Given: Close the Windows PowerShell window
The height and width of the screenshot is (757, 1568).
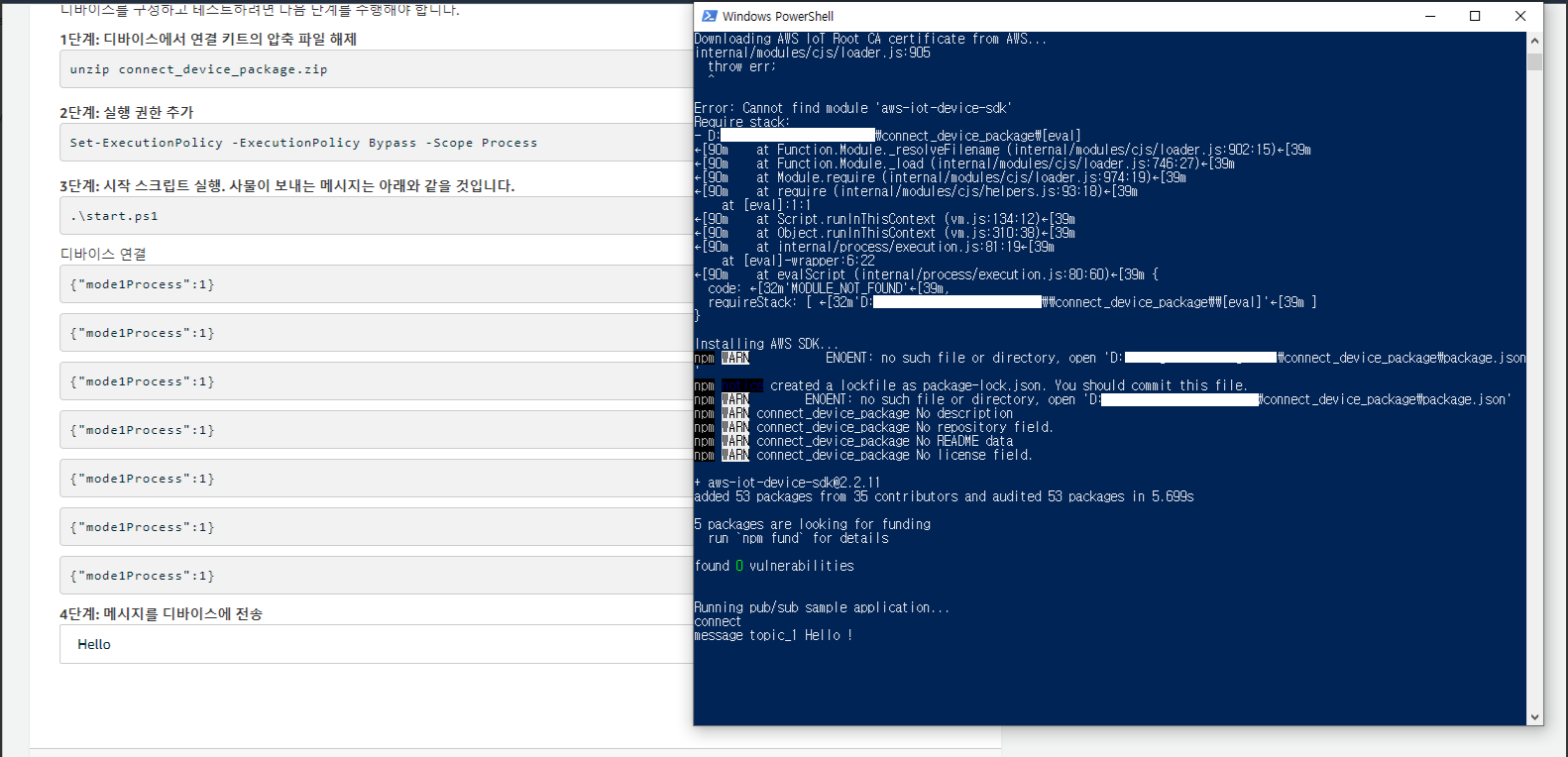Looking at the screenshot, I should coord(1520,16).
